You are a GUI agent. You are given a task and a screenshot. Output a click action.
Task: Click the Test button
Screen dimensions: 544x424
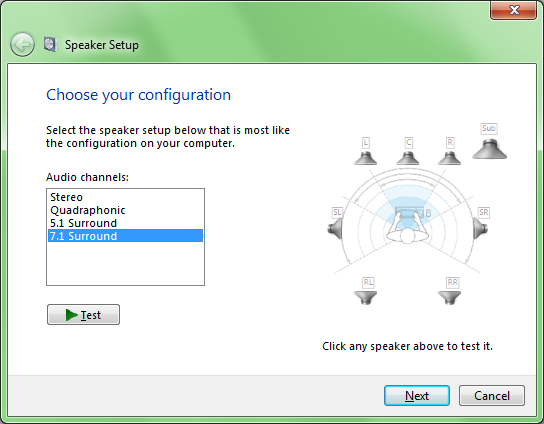pyautogui.click(x=83, y=315)
